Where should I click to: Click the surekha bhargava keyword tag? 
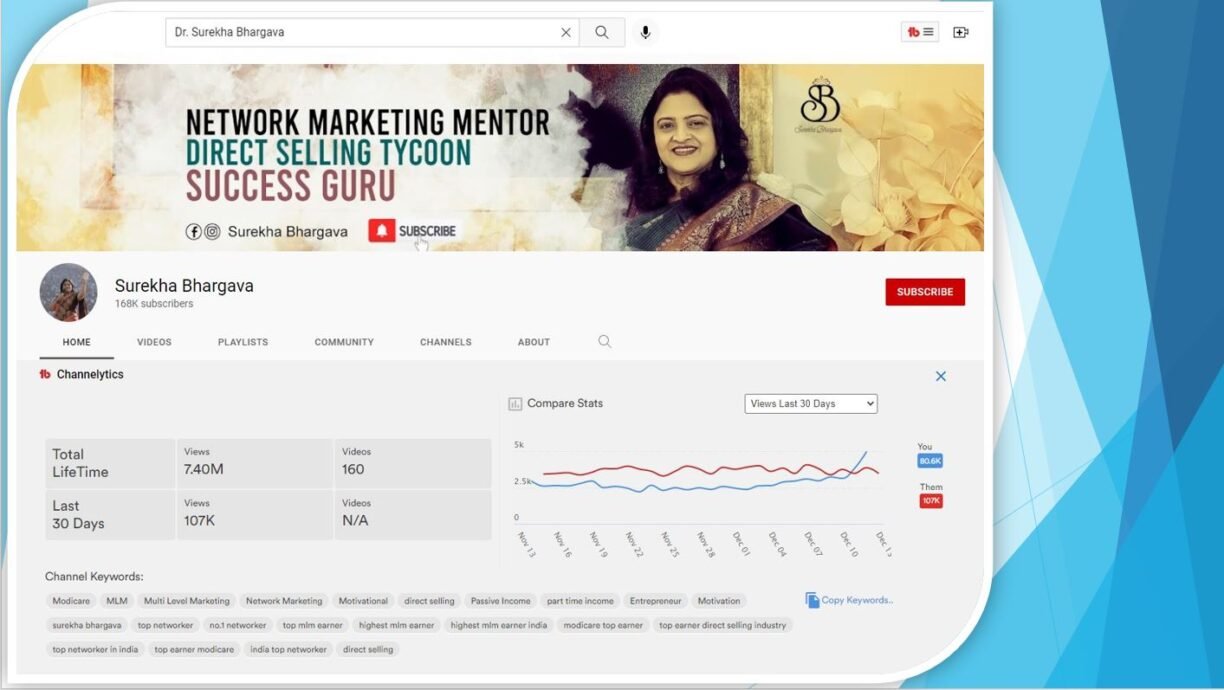click(x=87, y=625)
